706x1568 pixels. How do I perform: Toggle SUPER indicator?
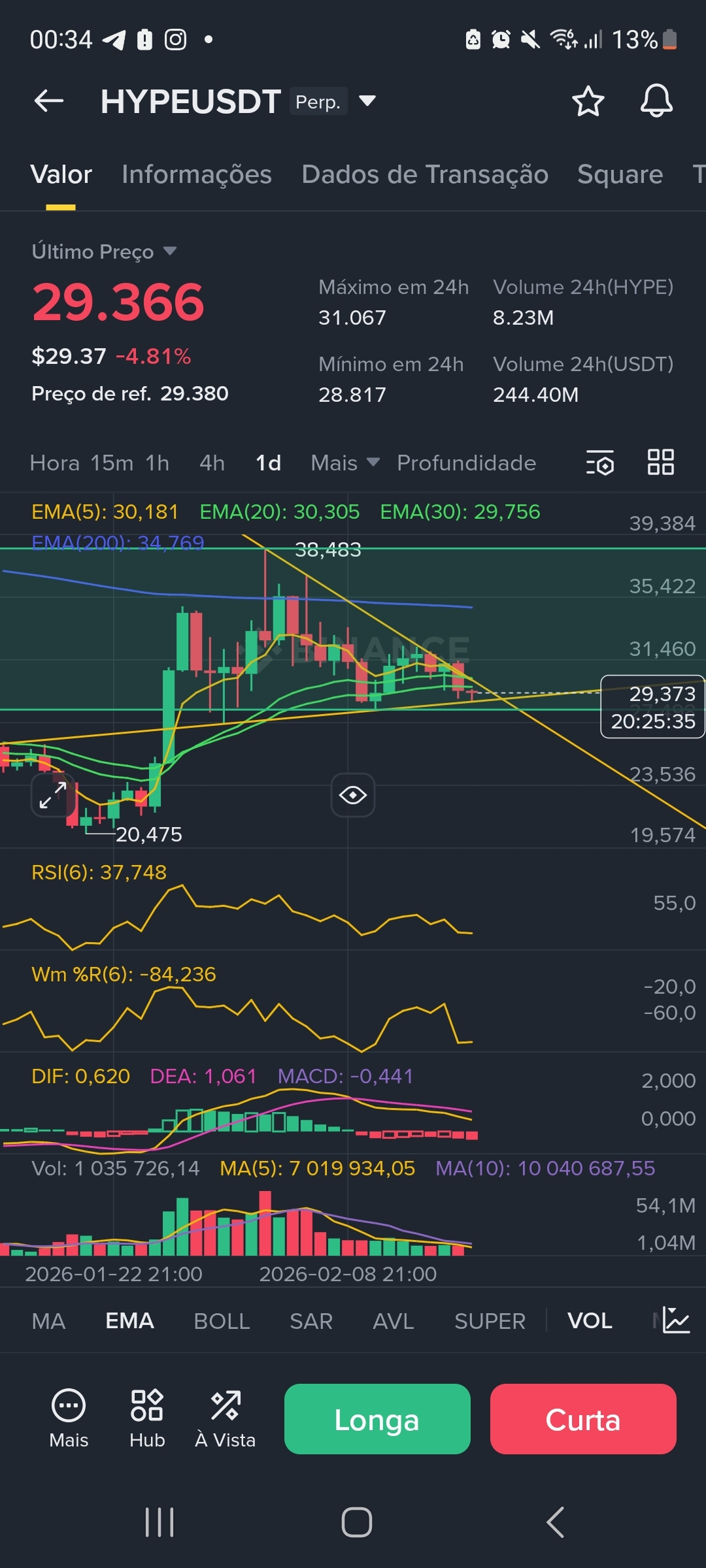click(x=490, y=1321)
